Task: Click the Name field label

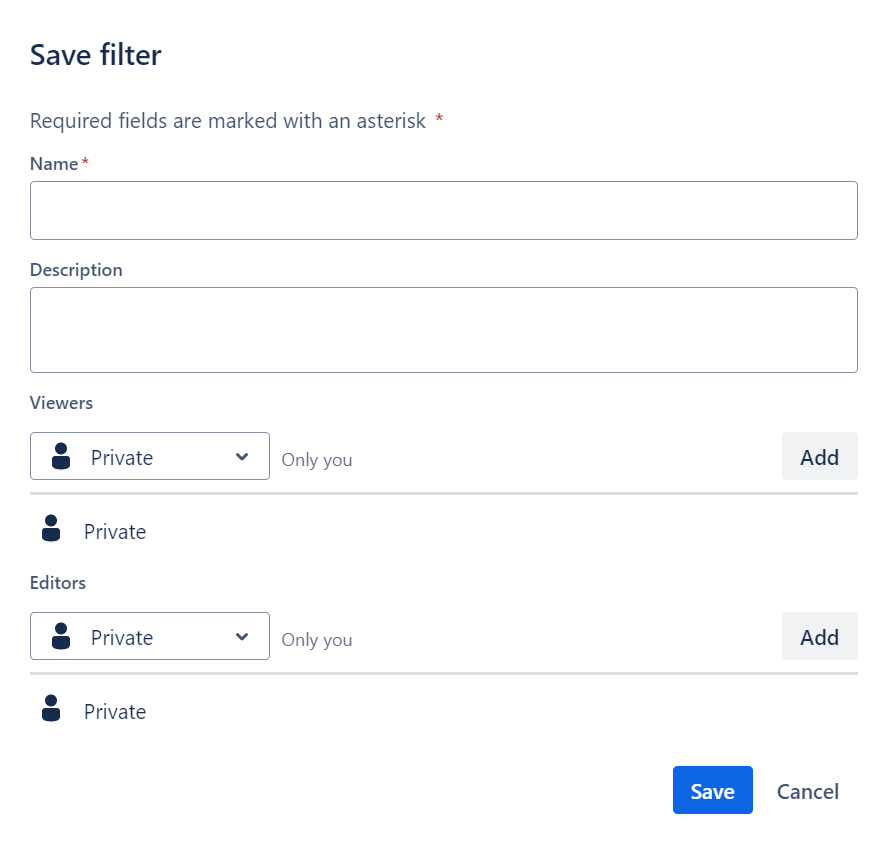Action: pyautogui.click(x=54, y=164)
